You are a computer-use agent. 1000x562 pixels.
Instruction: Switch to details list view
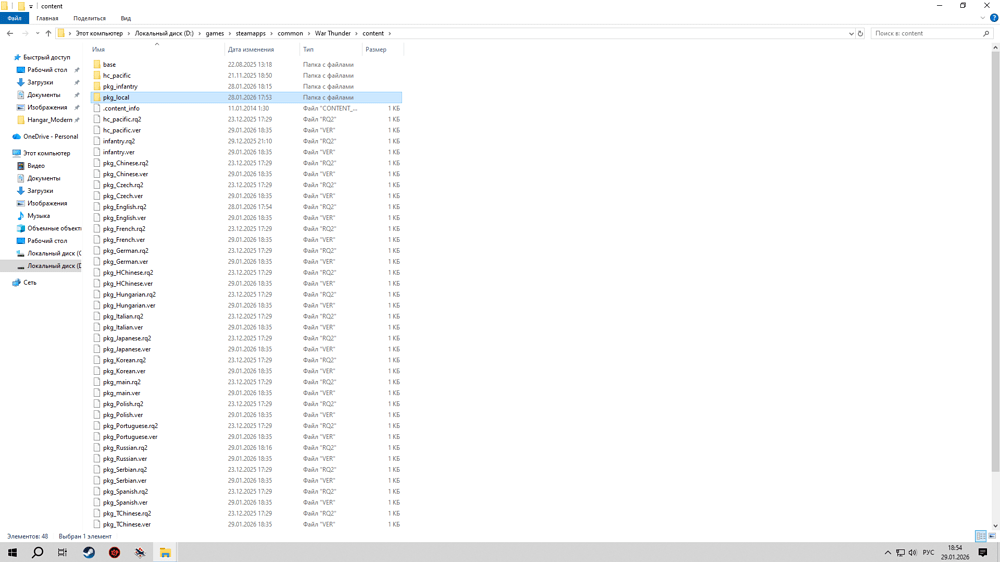pyautogui.click(x=980, y=536)
